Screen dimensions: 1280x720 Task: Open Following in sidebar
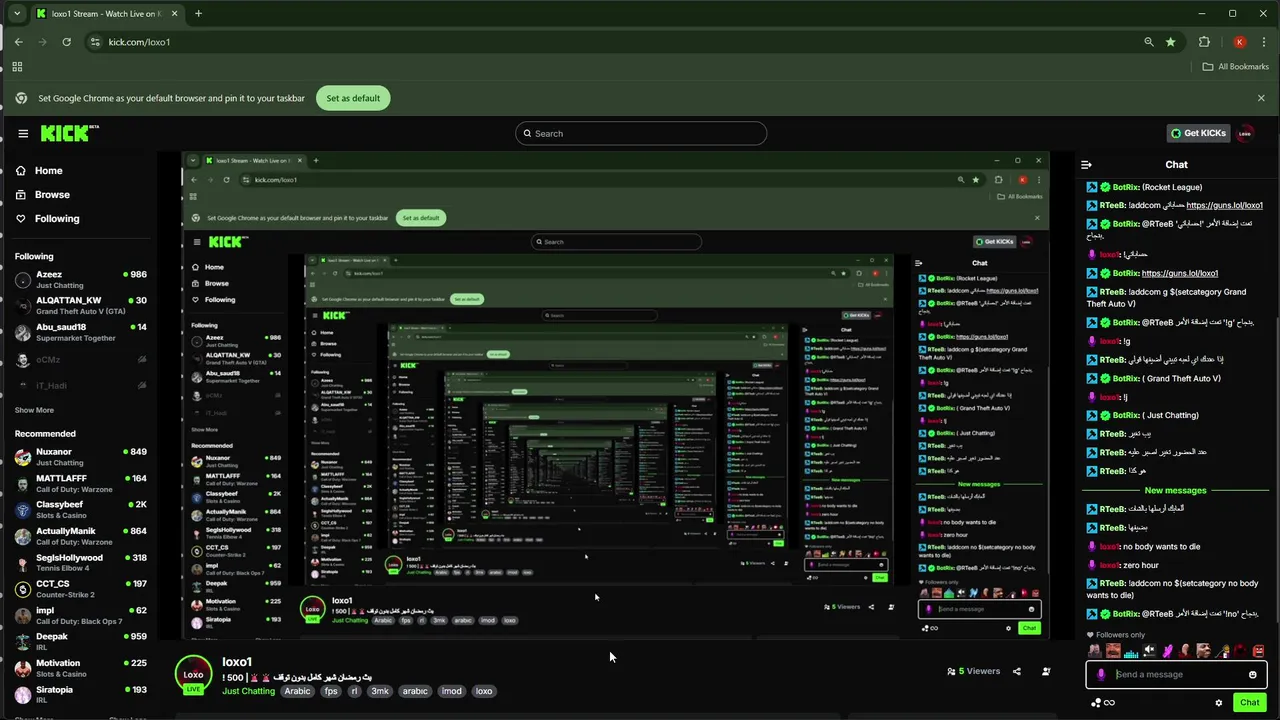[57, 218]
